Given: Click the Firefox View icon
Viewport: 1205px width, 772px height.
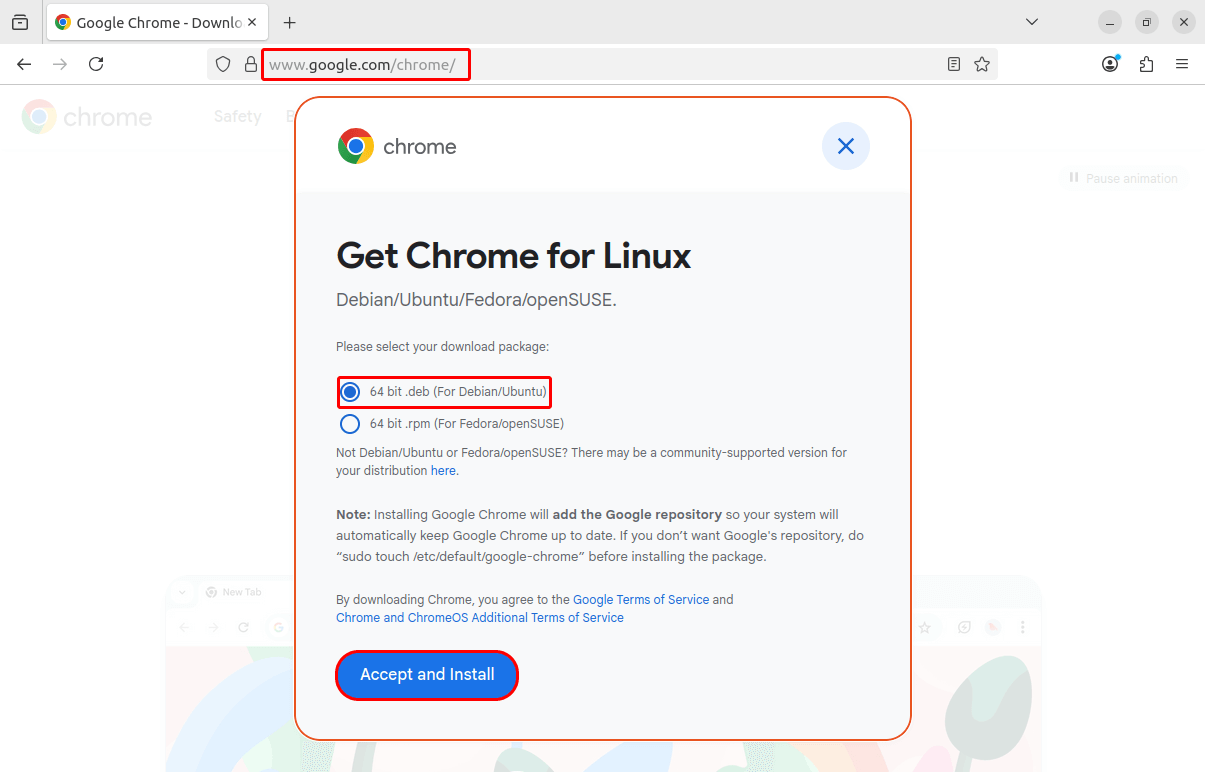Looking at the screenshot, I should click(x=20, y=22).
